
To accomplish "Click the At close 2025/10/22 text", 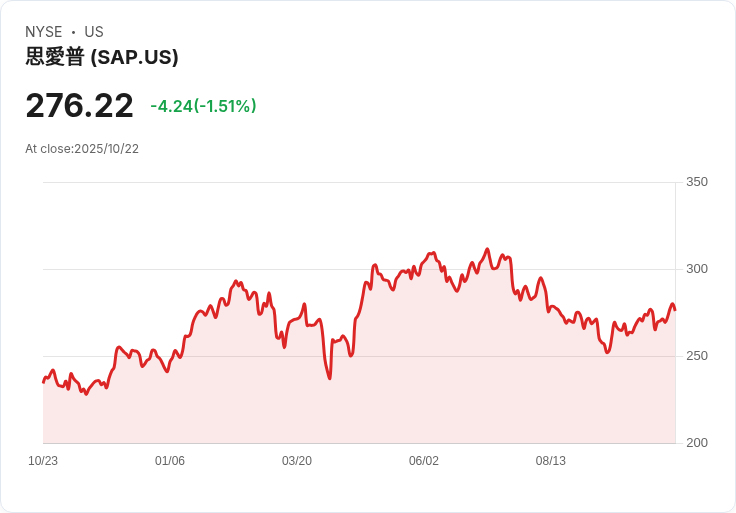I will [82, 149].
